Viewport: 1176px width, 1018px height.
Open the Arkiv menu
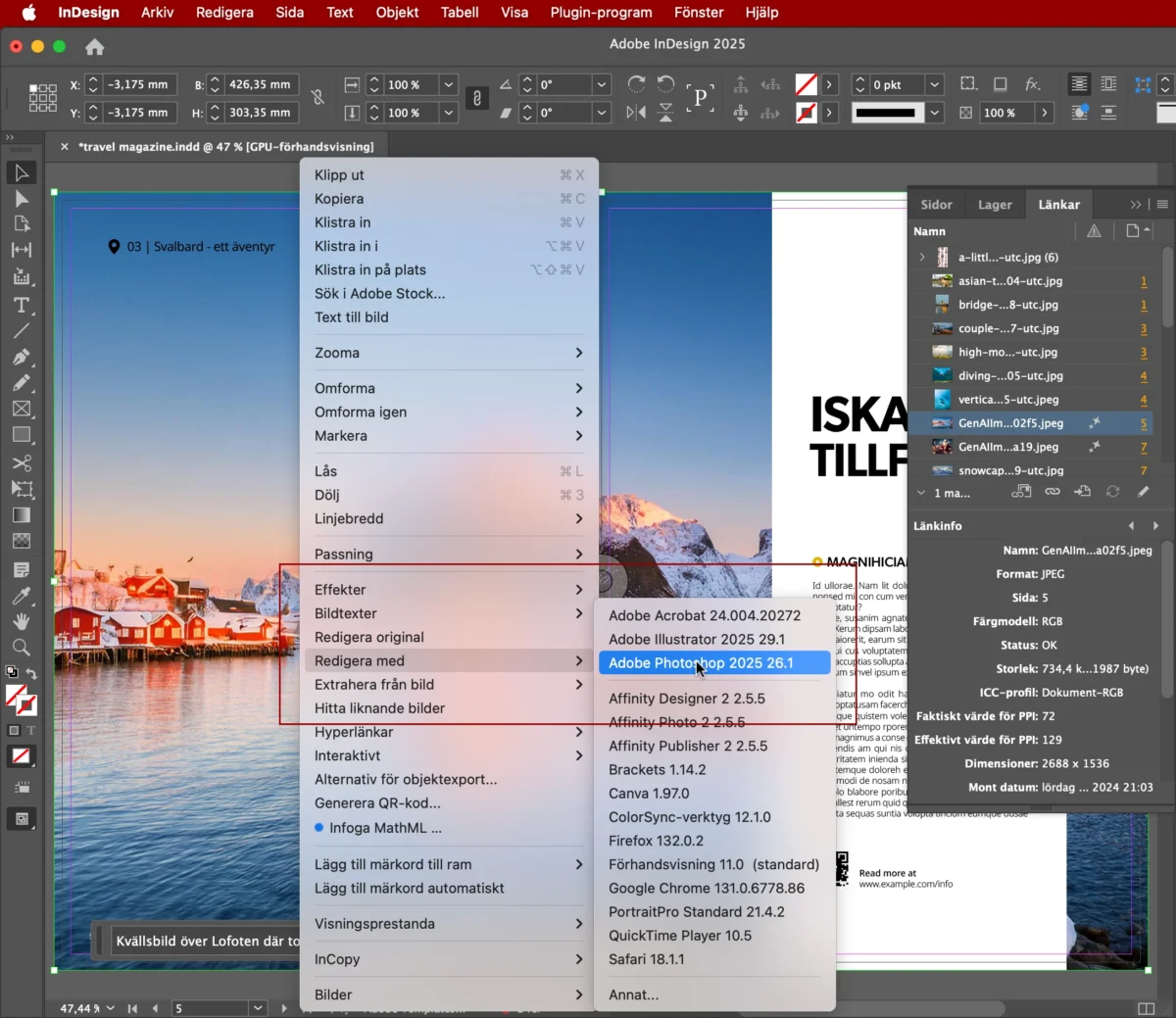[x=157, y=13]
